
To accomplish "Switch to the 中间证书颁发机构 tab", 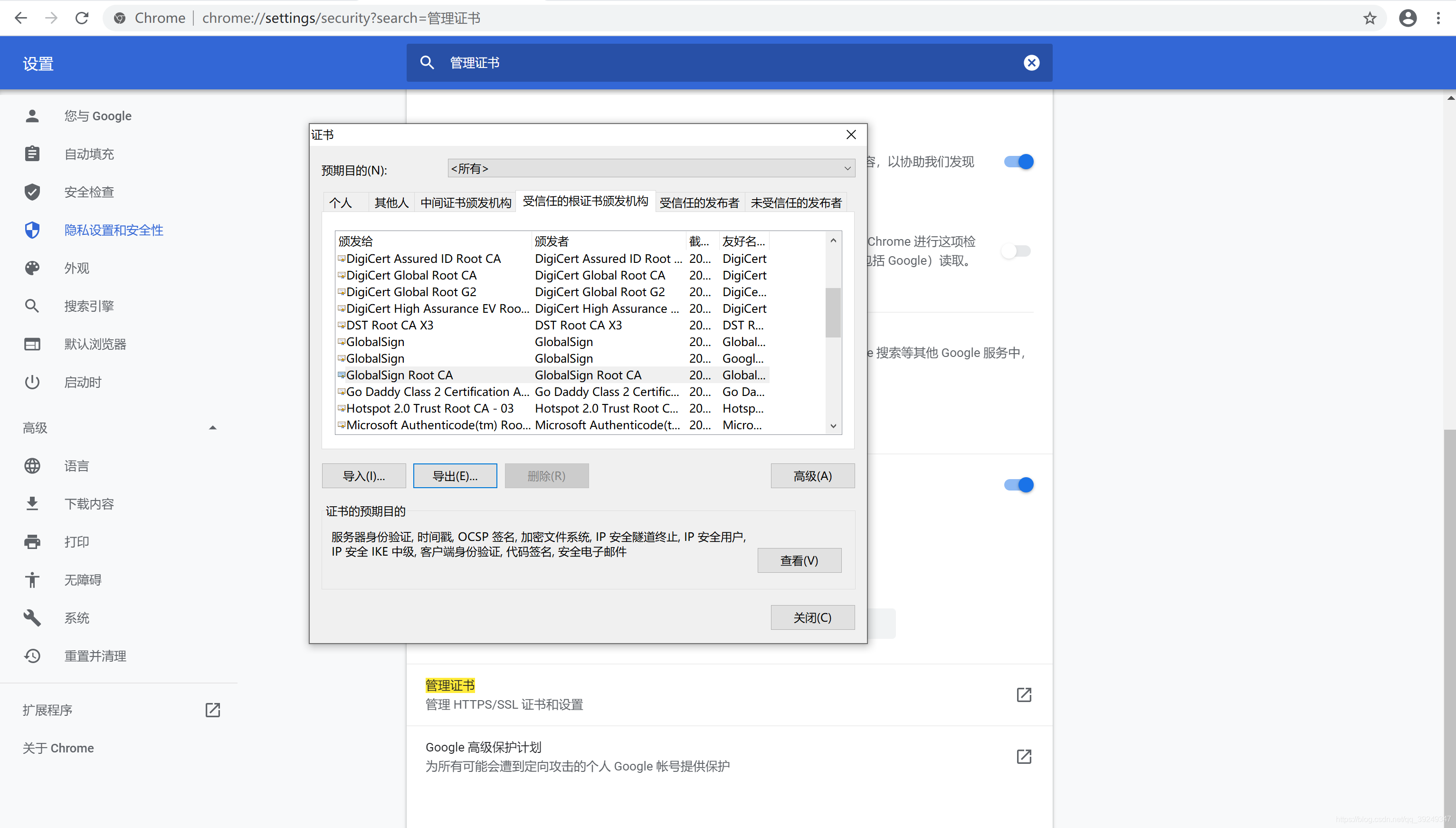I will pos(466,202).
